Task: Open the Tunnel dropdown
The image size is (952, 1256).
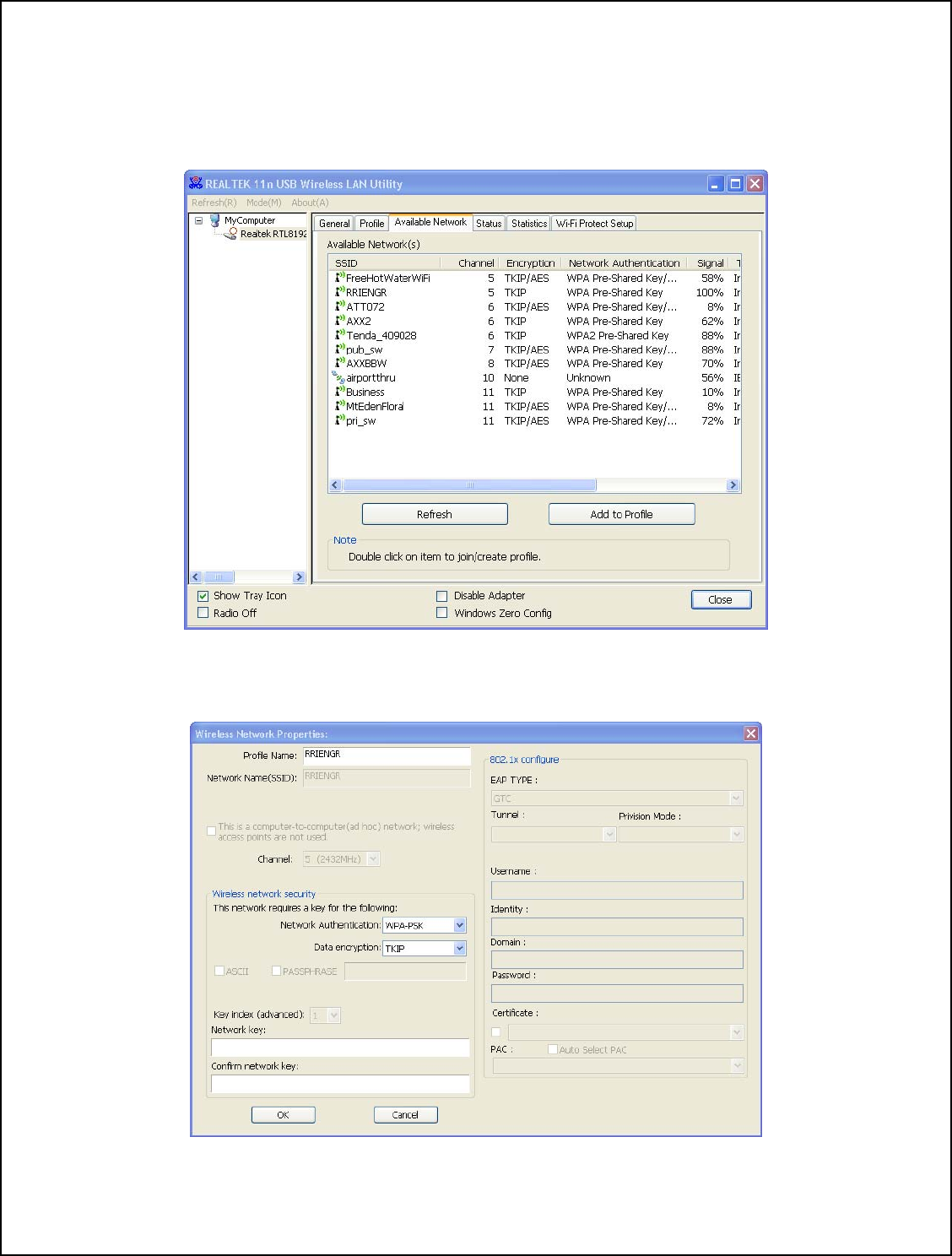Action: coord(610,834)
